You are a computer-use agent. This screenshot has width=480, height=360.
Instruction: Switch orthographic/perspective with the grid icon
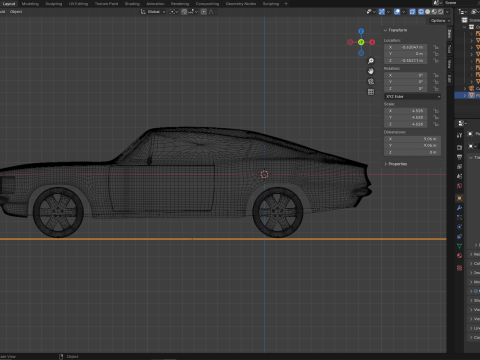tap(371, 92)
